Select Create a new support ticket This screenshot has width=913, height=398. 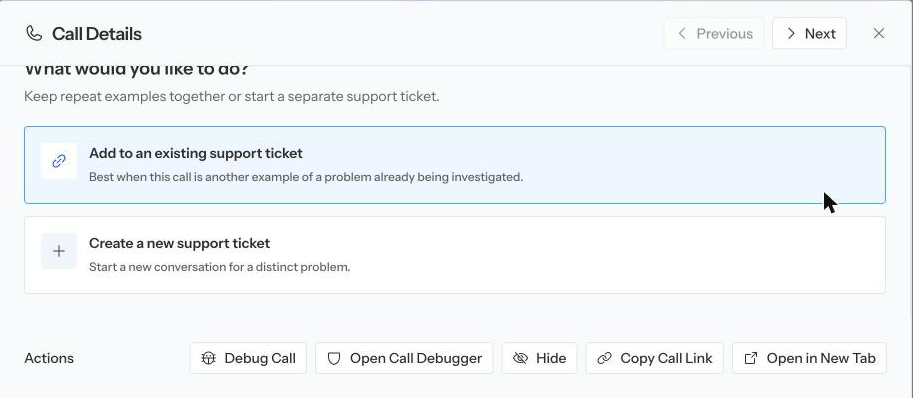point(455,255)
